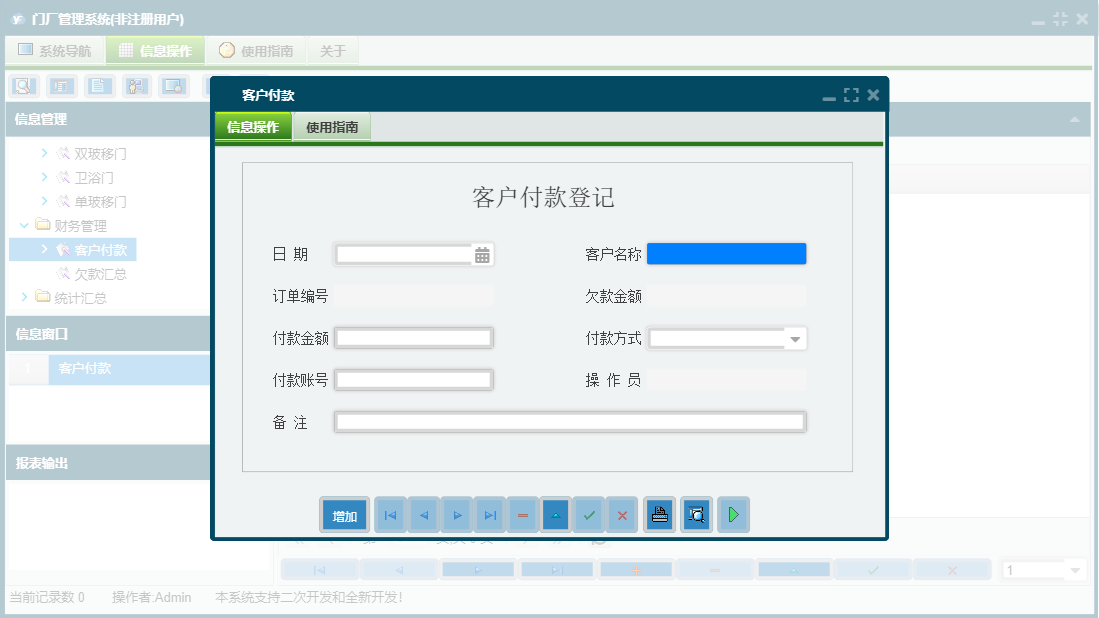Click the next record arrow icon

tap(457, 514)
